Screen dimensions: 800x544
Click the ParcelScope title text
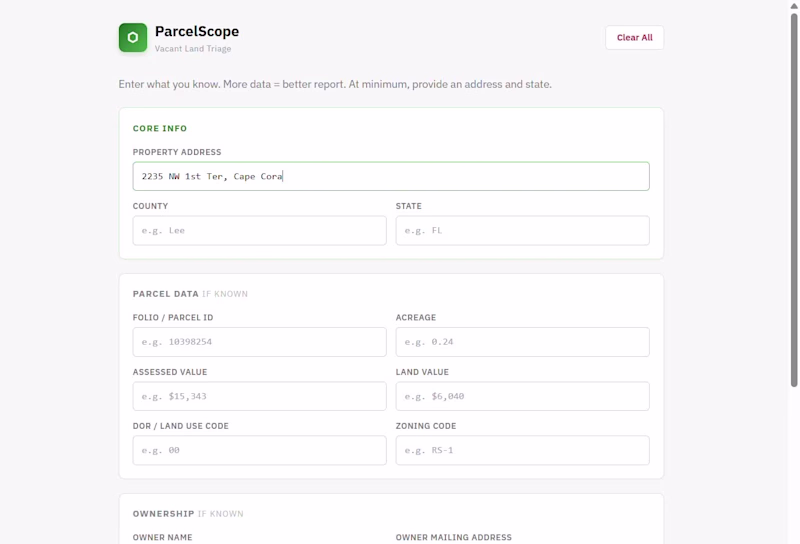[197, 32]
